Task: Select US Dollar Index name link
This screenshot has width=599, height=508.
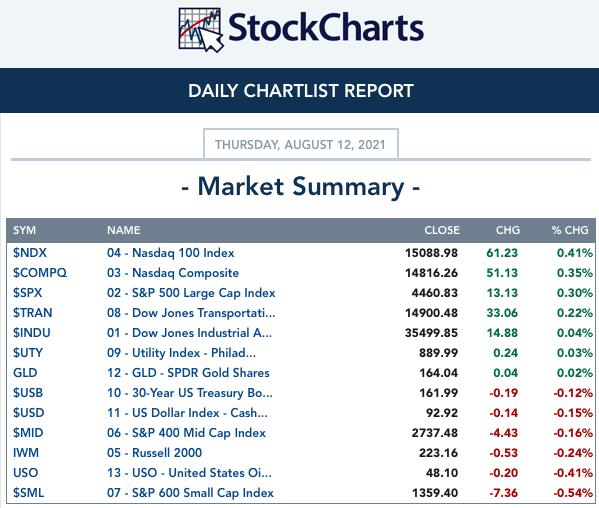Action: point(187,413)
